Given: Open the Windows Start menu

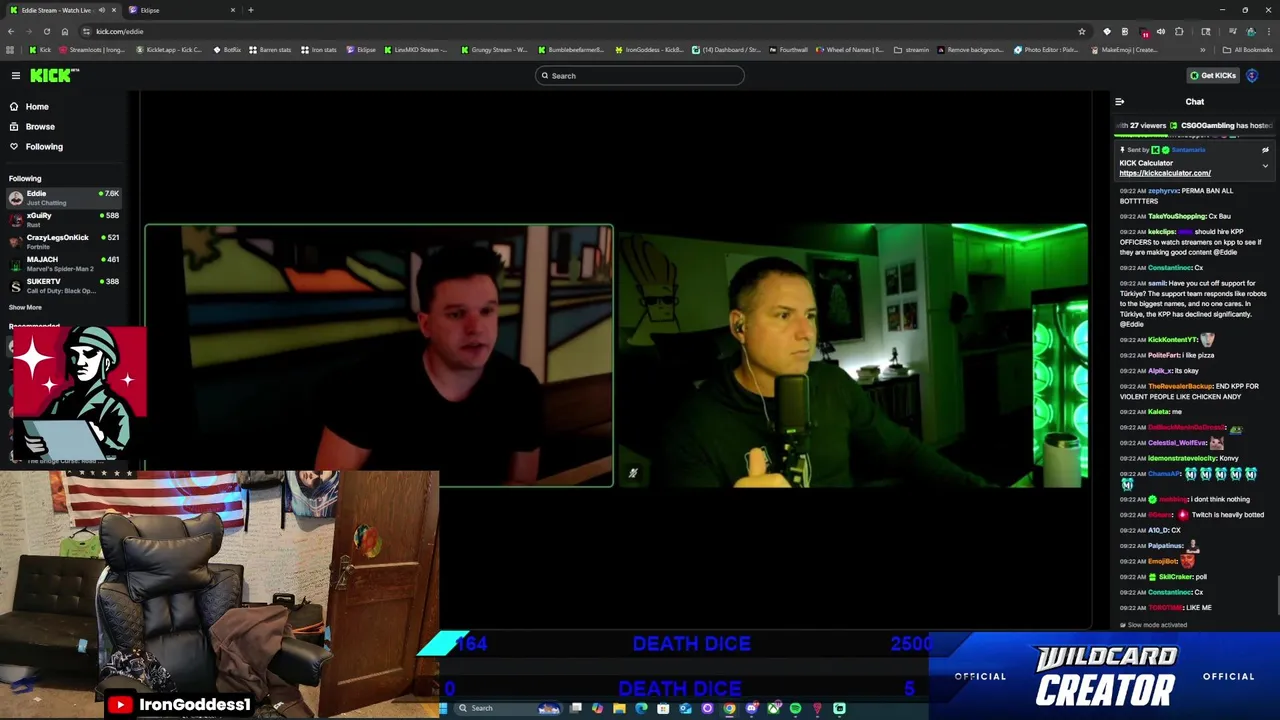Looking at the screenshot, I should pyautogui.click(x=442, y=708).
